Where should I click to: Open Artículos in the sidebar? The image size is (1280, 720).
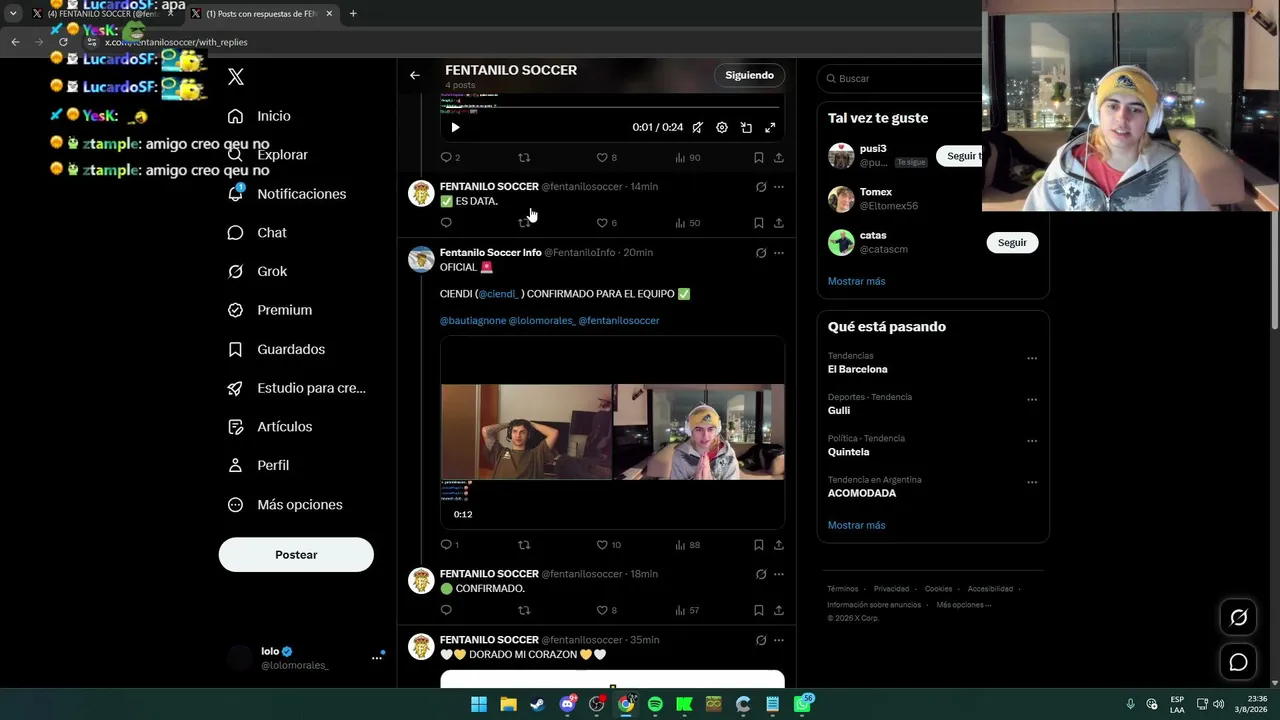click(269, 427)
